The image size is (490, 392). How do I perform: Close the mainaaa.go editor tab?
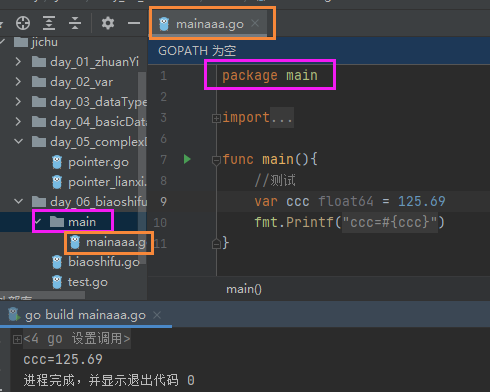pos(255,23)
